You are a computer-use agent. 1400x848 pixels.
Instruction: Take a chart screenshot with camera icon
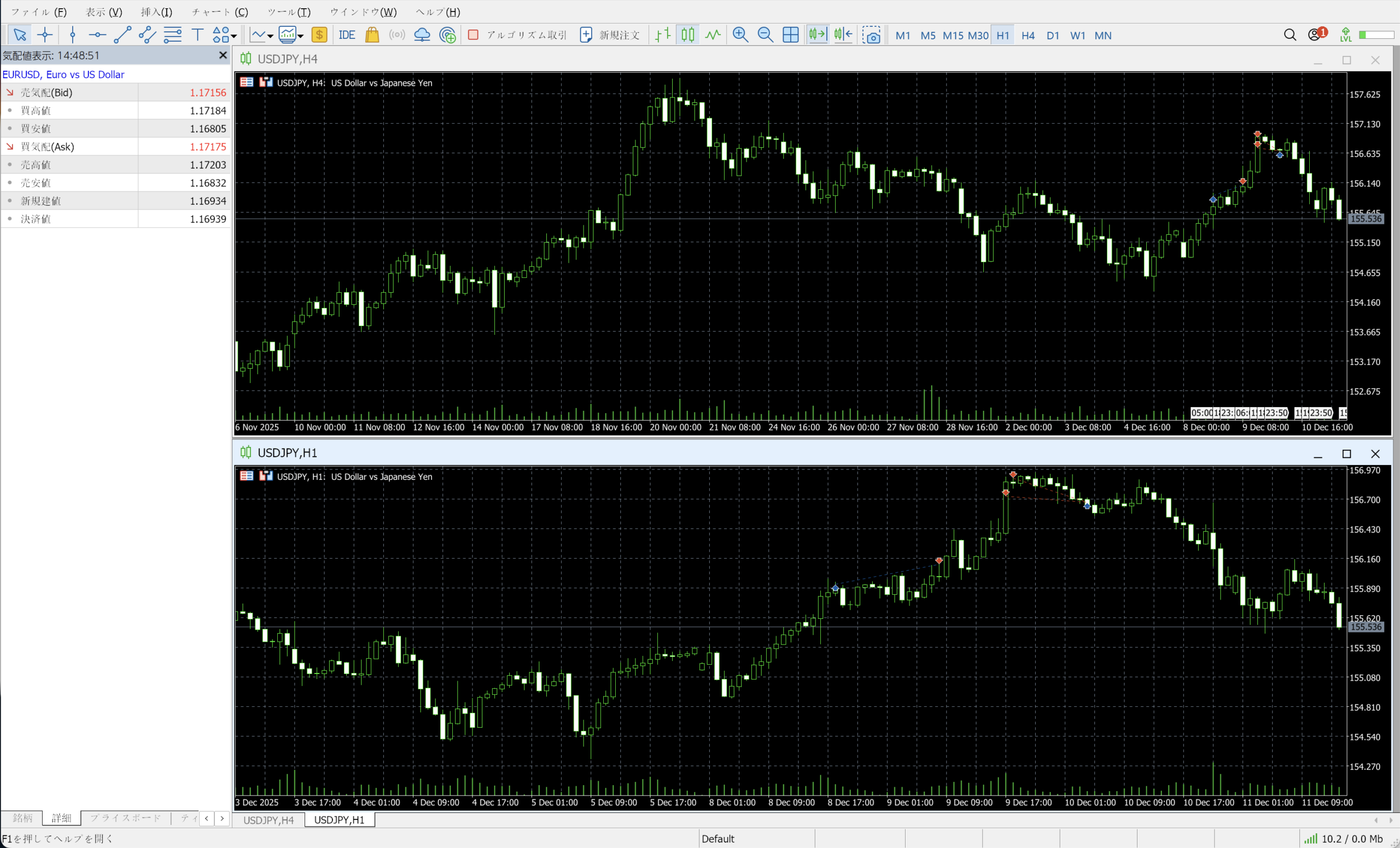pyautogui.click(x=871, y=35)
